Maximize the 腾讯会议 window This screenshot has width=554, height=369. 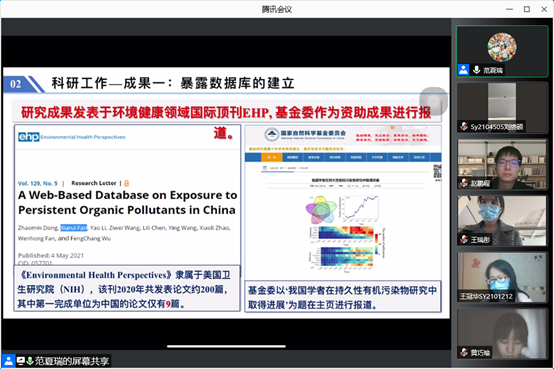[527, 9]
